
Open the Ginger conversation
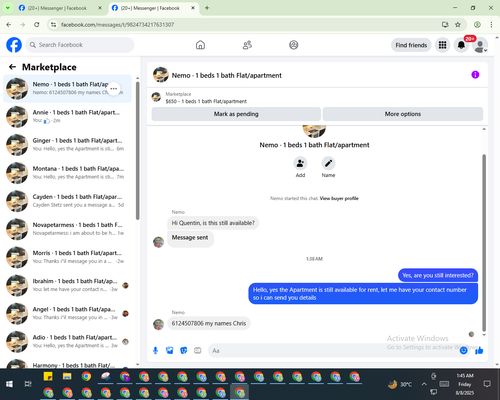pos(67,145)
